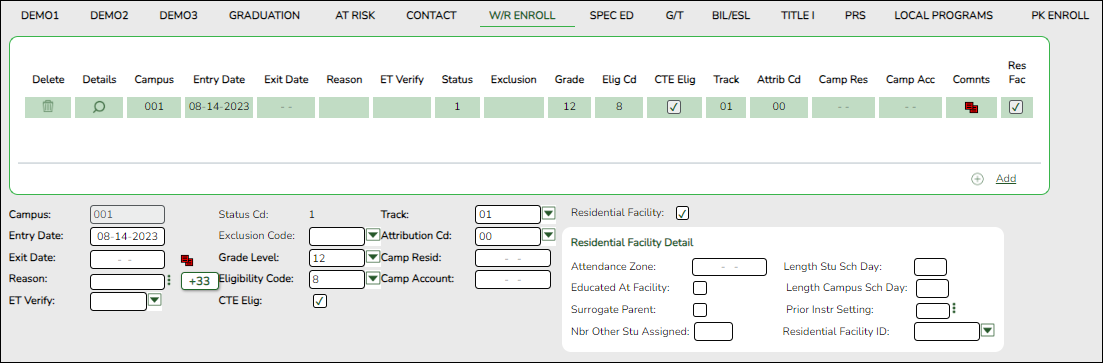The image size is (1103, 363).
Task: Switch to the DEMO3 tab
Action: 179,15
